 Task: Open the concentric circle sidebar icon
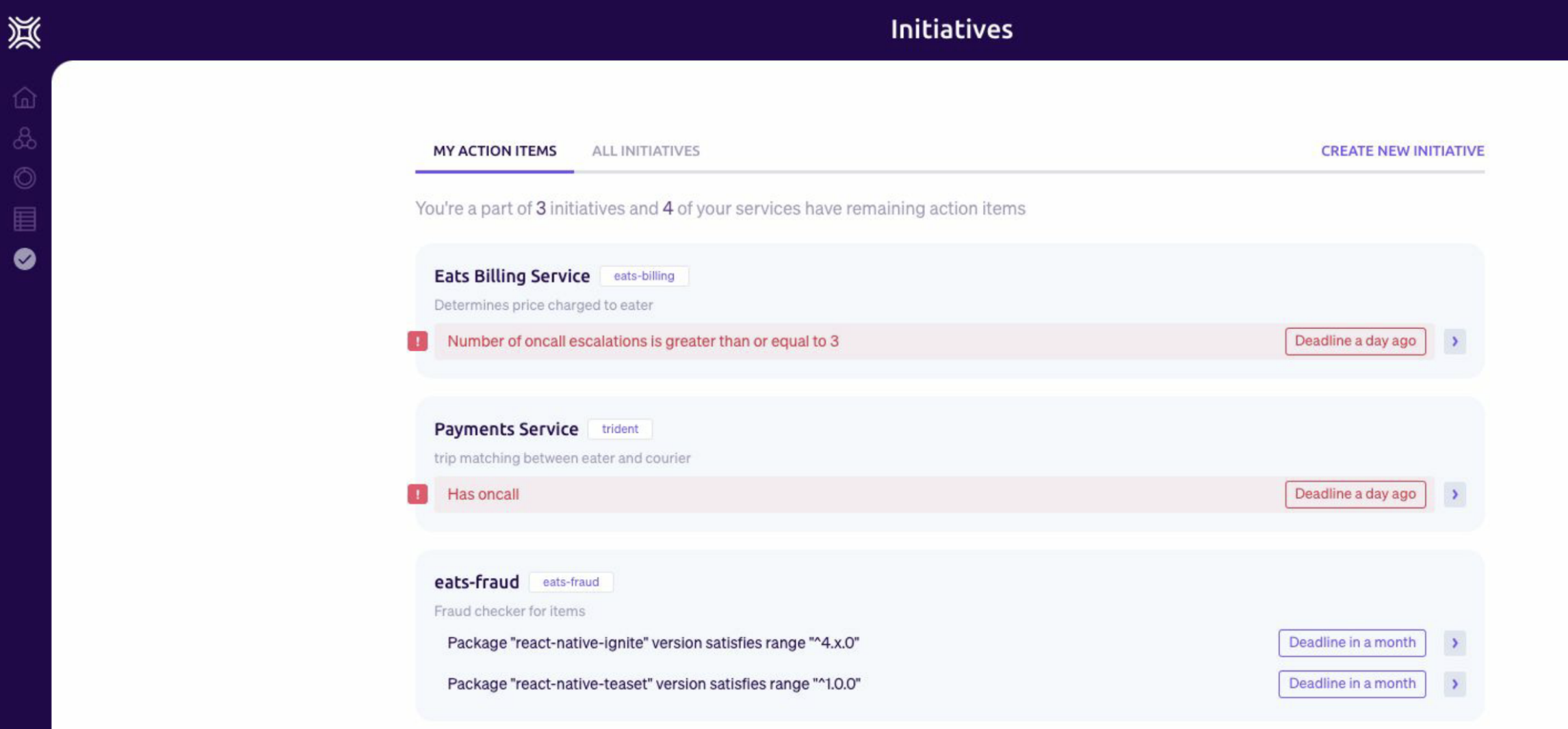[x=25, y=178]
